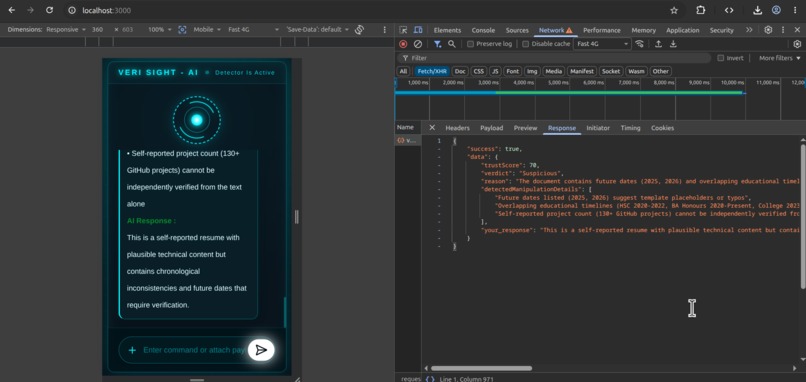Filter requests by Wasm type

[636, 71]
